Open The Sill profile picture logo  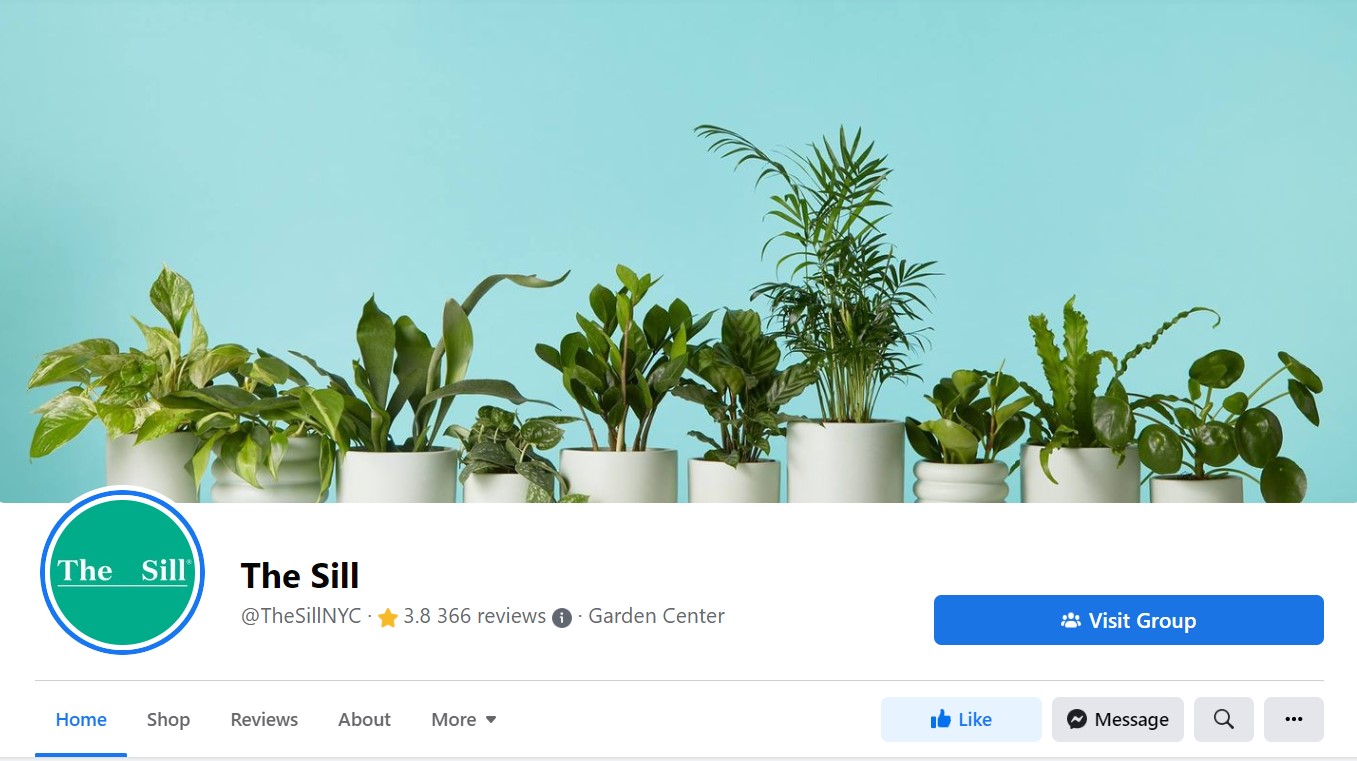122,572
